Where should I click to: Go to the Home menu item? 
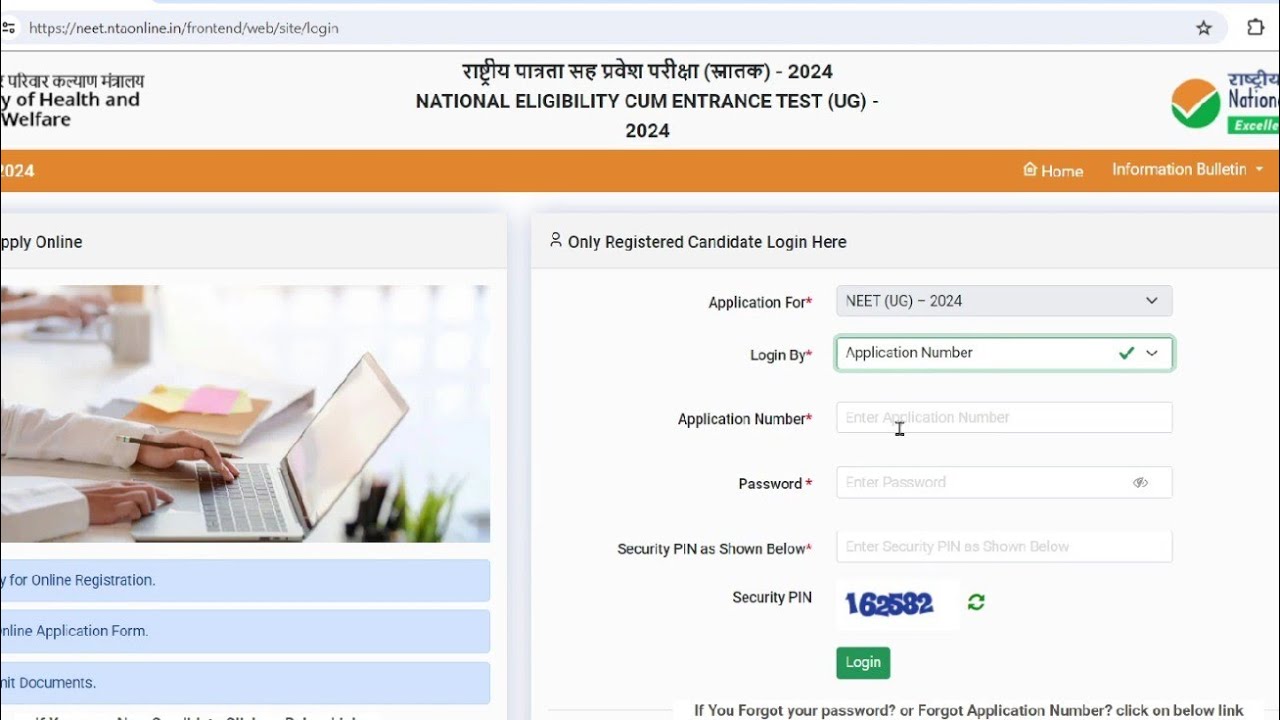click(1053, 171)
